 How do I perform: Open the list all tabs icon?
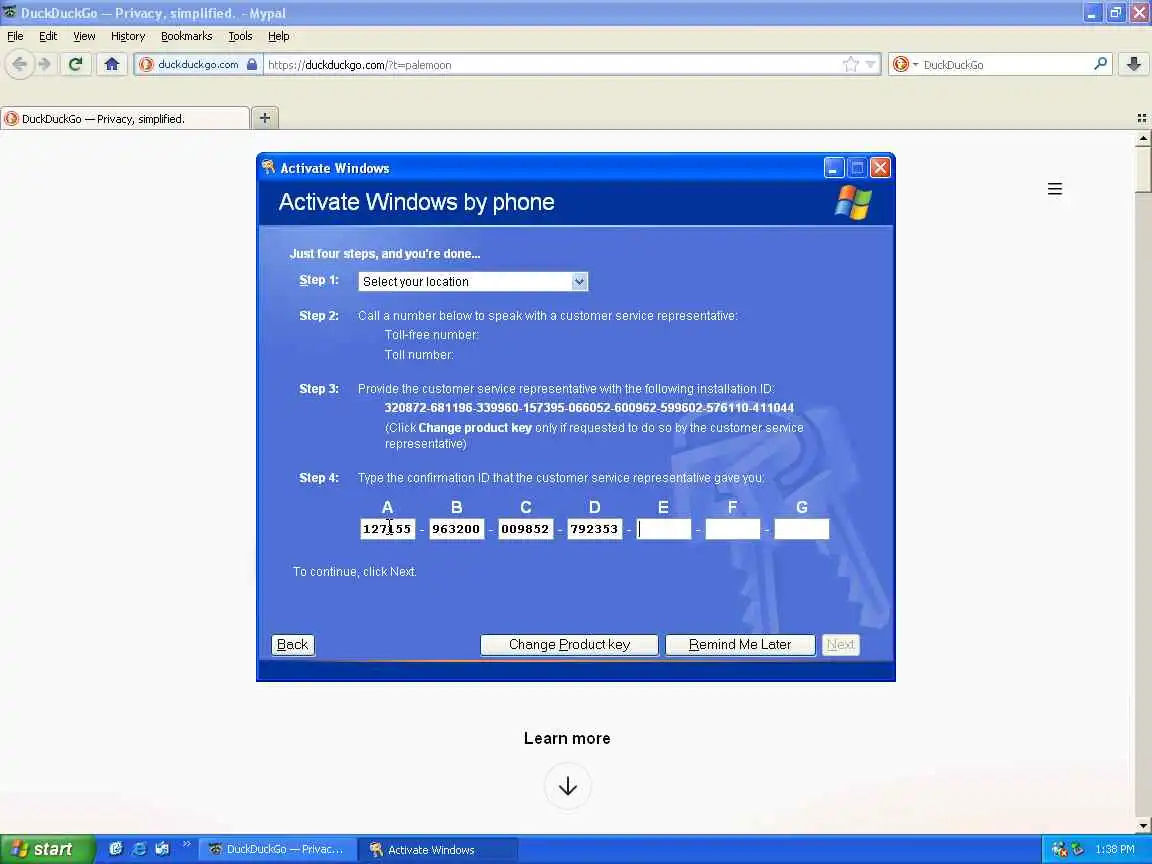coord(1142,118)
